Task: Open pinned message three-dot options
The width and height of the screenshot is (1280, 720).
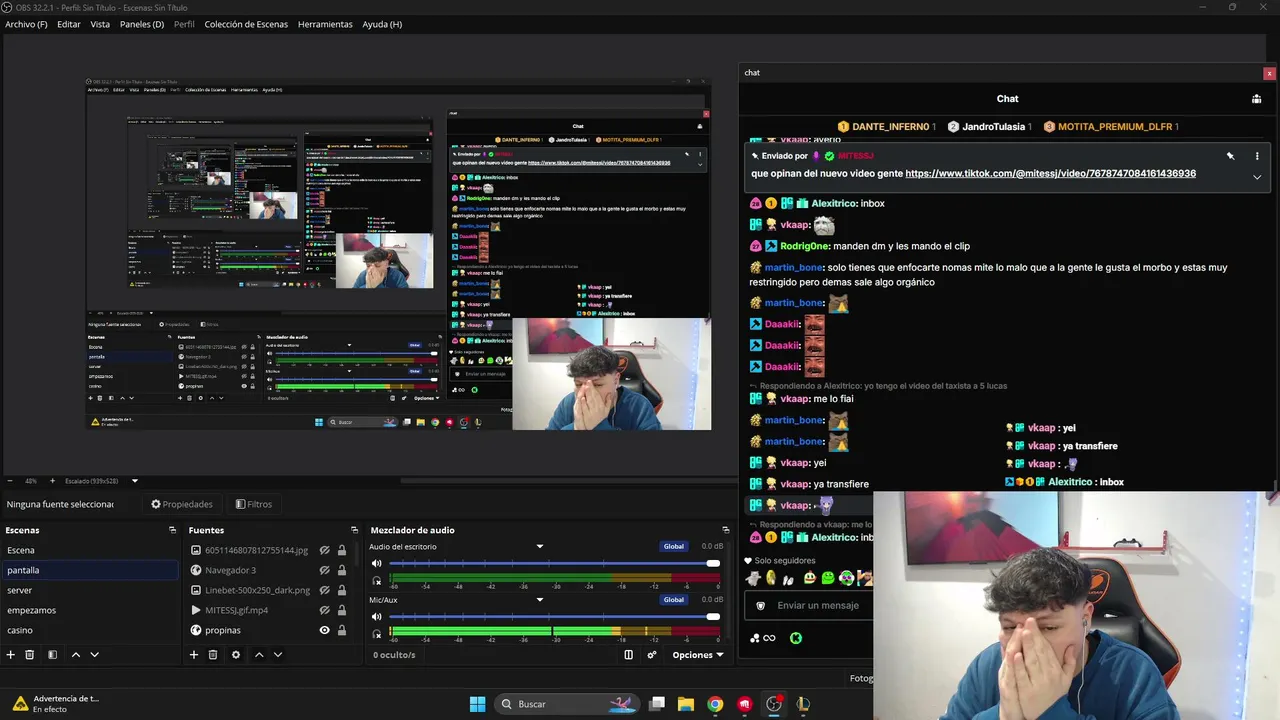Action: pos(1257,156)
